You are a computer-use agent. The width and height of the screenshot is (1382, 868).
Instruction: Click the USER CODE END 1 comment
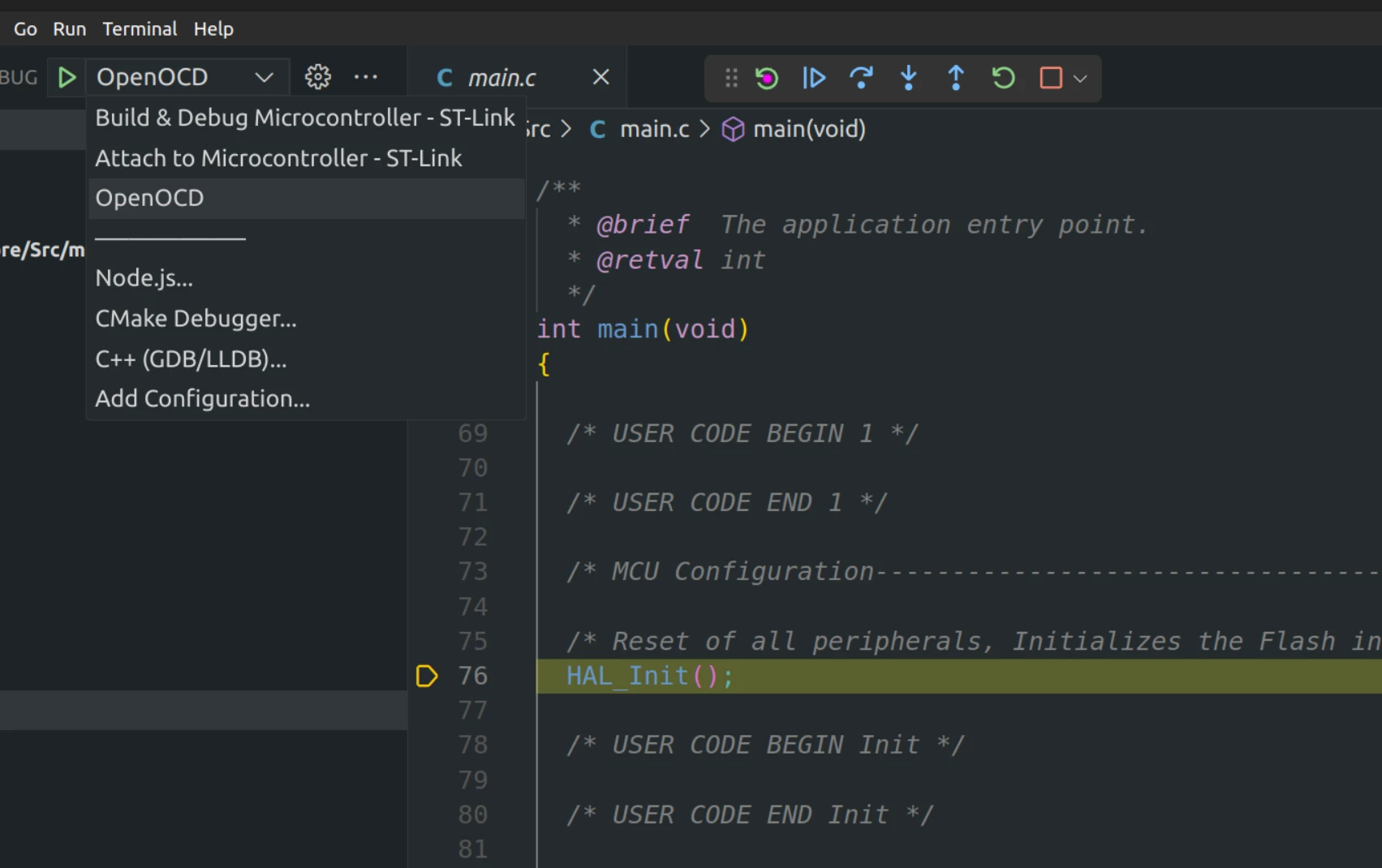point(726,502)
